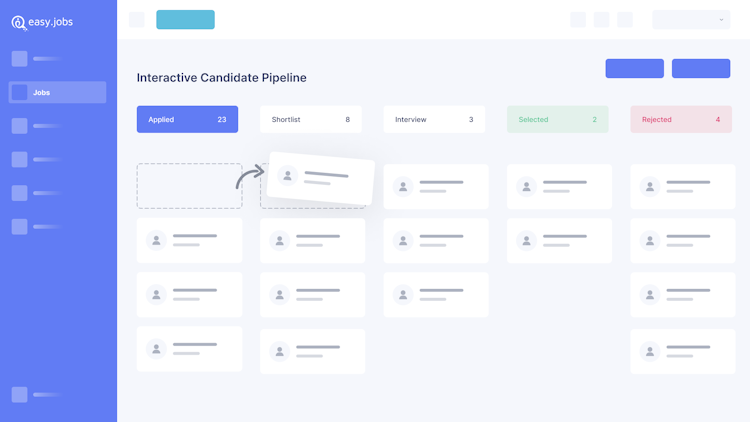Select the Applied stage tab

187,119
